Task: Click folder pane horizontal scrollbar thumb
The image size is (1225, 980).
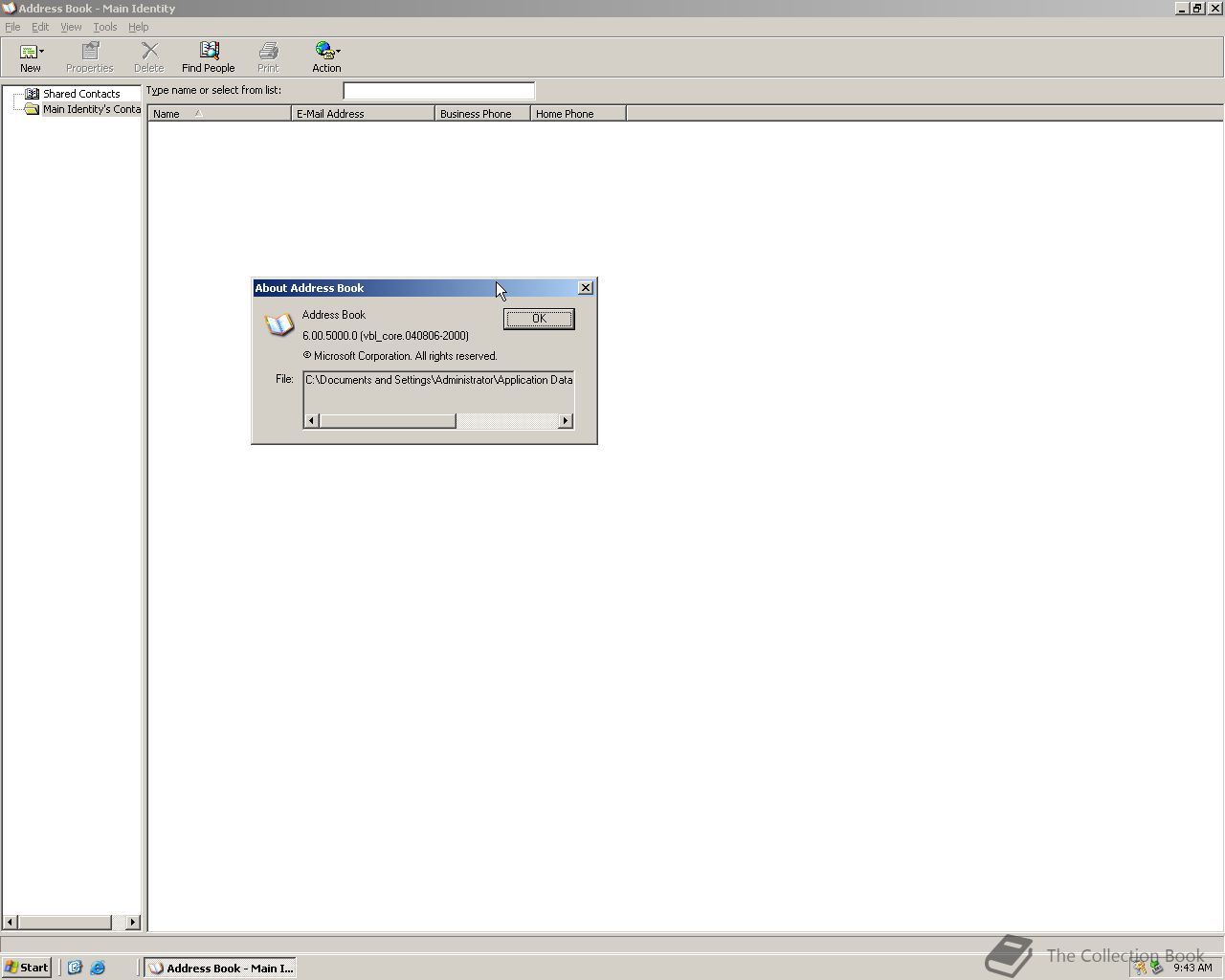Action: tap(65, 923)
